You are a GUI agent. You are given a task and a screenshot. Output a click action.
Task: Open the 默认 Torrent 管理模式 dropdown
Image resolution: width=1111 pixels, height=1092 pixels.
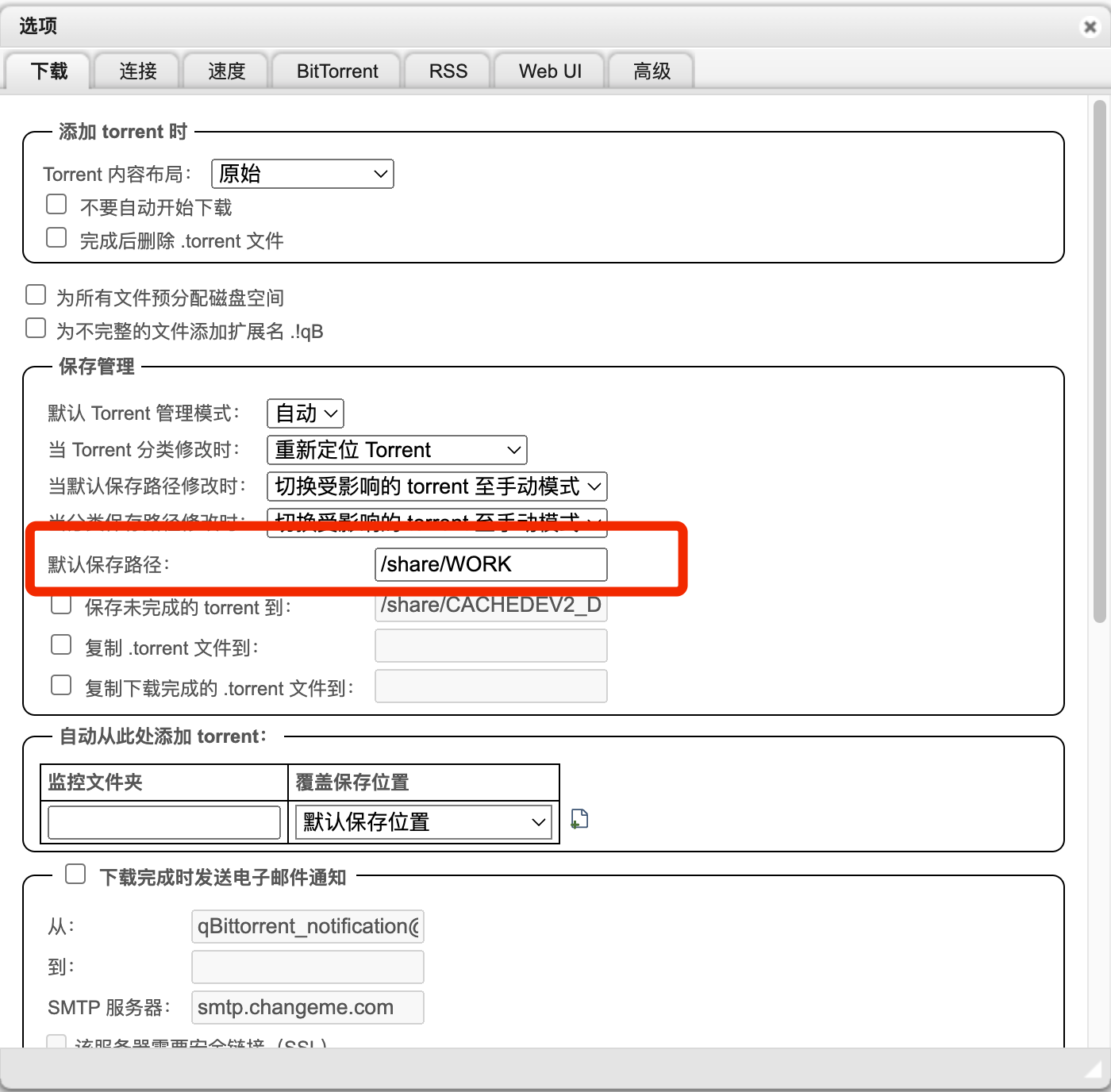[305, 413]
